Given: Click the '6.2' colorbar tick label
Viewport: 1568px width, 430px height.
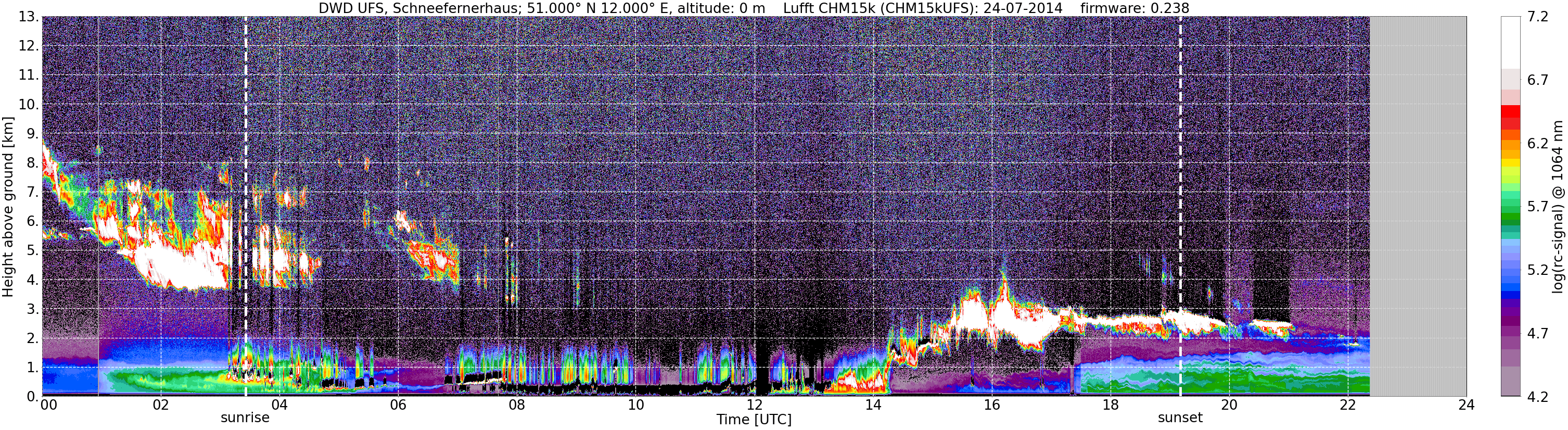Looking at the screenshot, I should [x=1538, y=144].
